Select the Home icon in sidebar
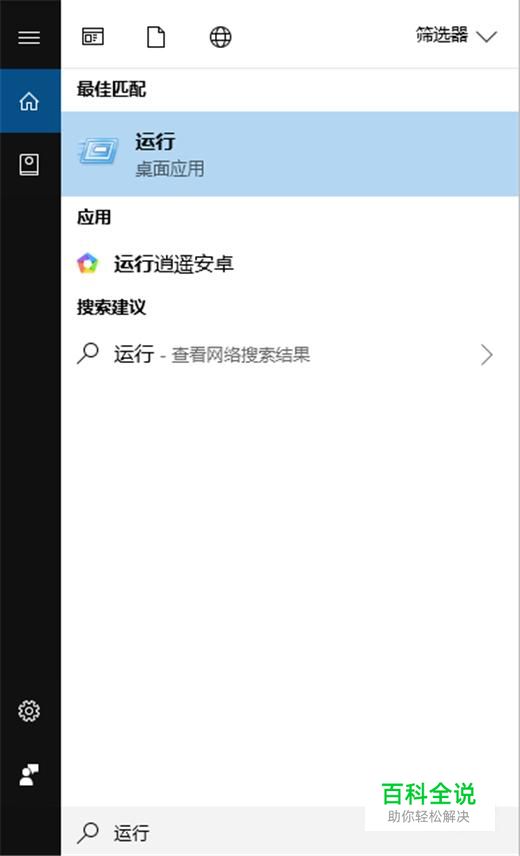The height and width of the screenshot is (856, 520). tap(29, 102)
